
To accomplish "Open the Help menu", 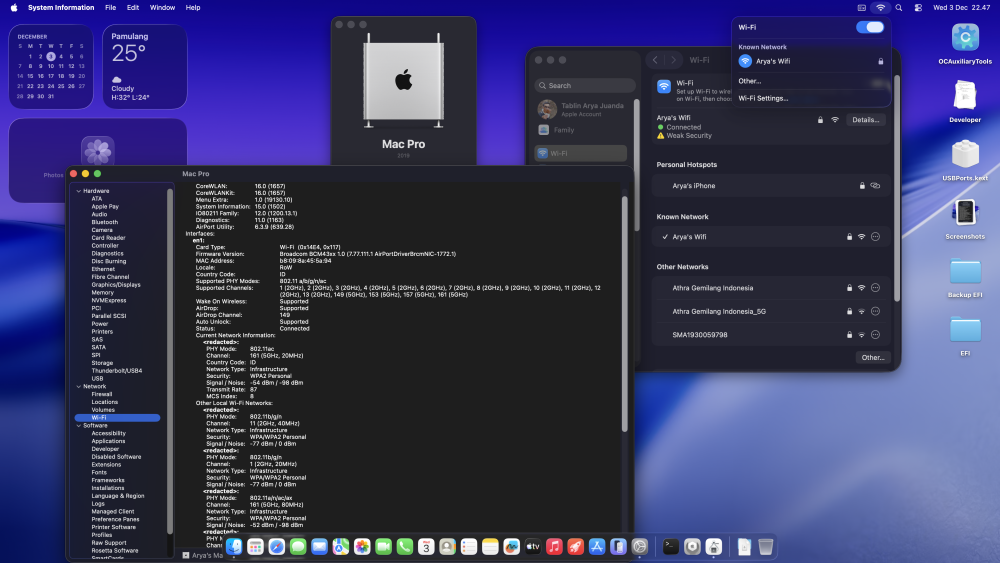I will click(x=193, y=8).
